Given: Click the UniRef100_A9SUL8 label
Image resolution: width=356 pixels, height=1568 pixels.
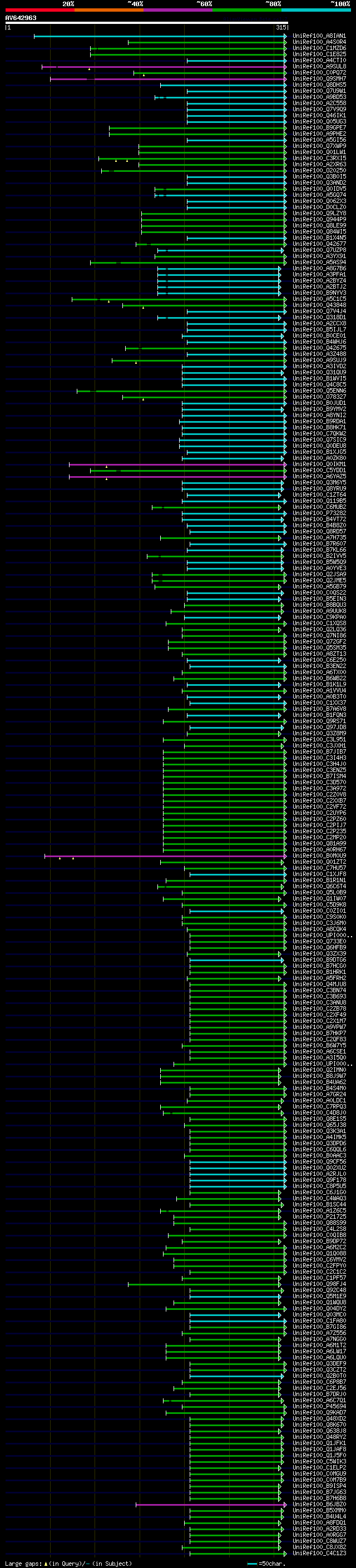Looking at the screenshot, I should point(319,66).
